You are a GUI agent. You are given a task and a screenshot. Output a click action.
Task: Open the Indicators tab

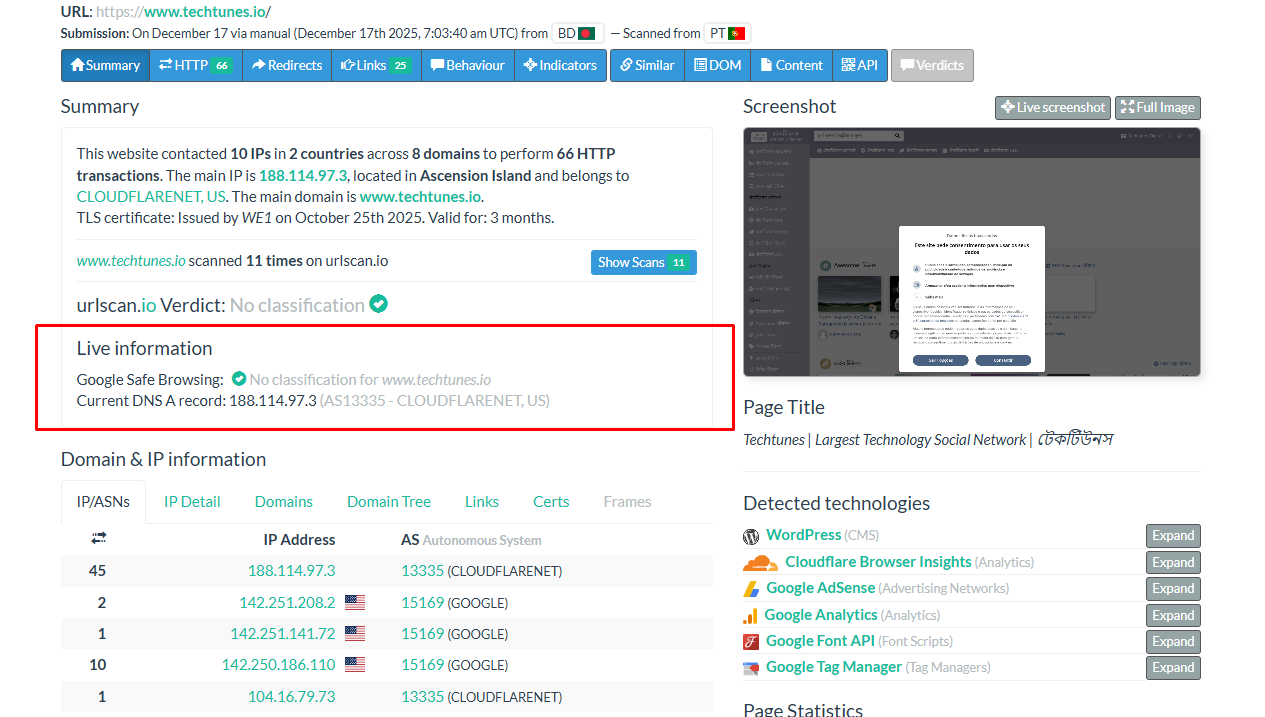(x=560, y=65)
